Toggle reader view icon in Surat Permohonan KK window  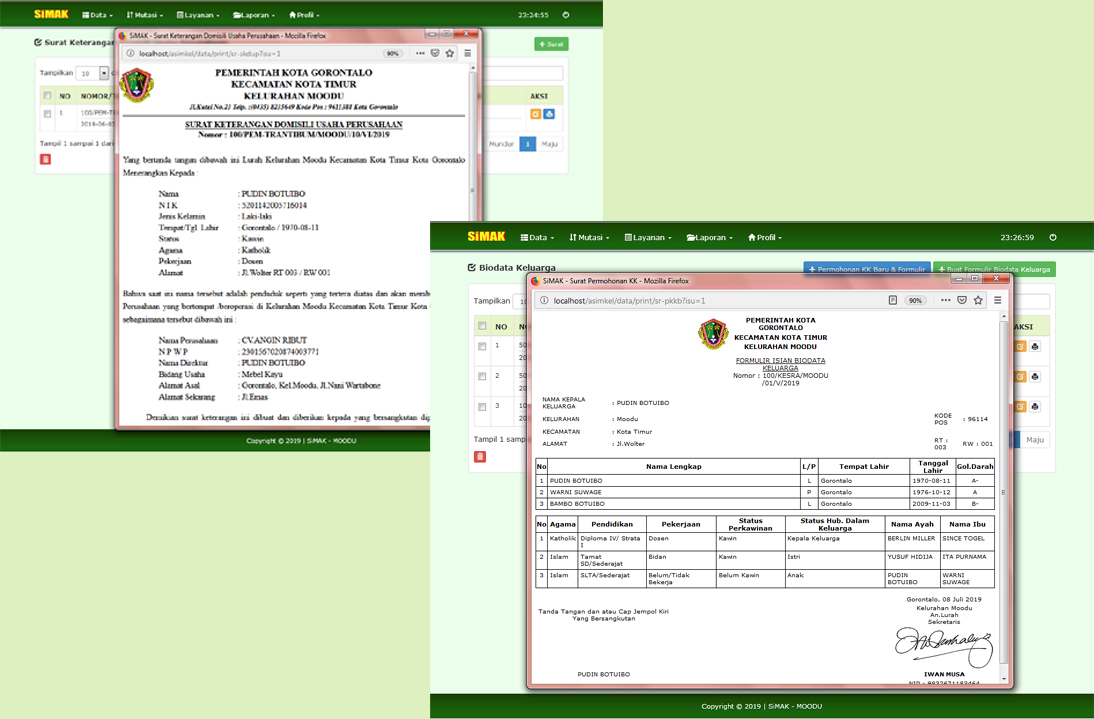[892, 300]
